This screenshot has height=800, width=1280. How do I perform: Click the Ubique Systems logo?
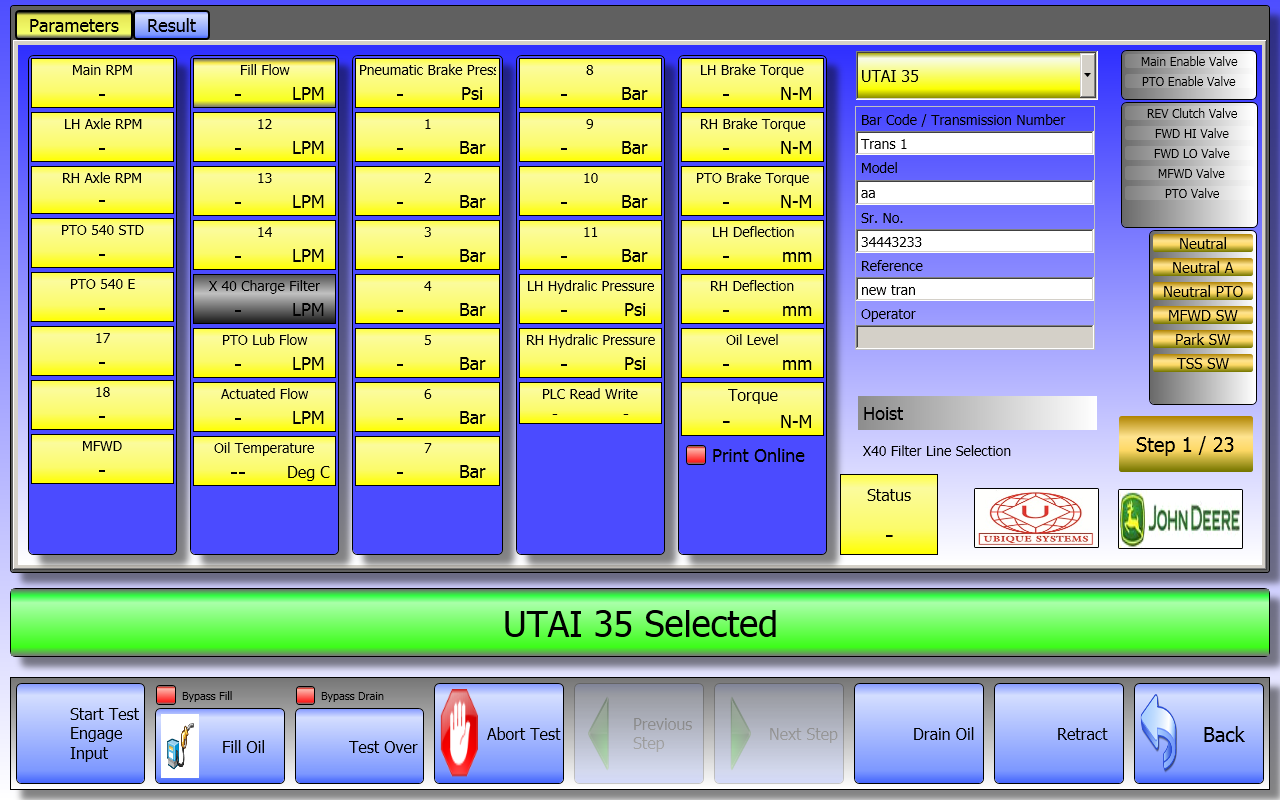[1036, 518]
